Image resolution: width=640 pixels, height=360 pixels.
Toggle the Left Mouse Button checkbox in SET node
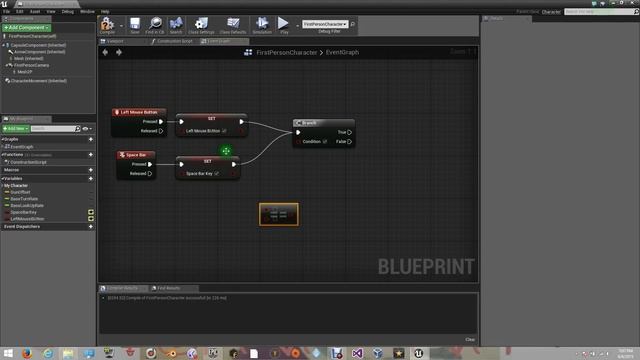(x=224, y=131)
